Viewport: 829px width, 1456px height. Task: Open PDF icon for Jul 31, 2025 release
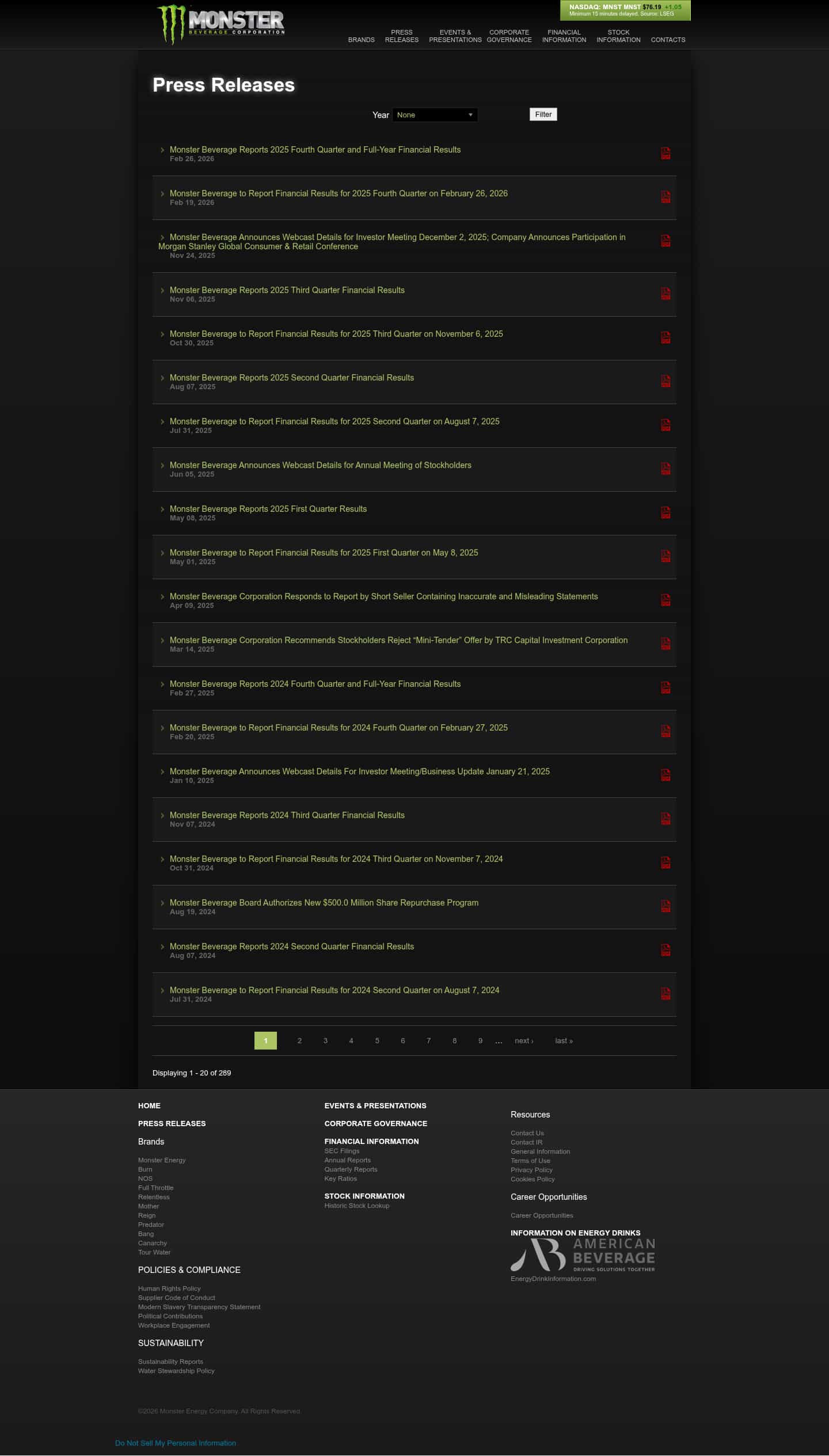click(666, 425)
